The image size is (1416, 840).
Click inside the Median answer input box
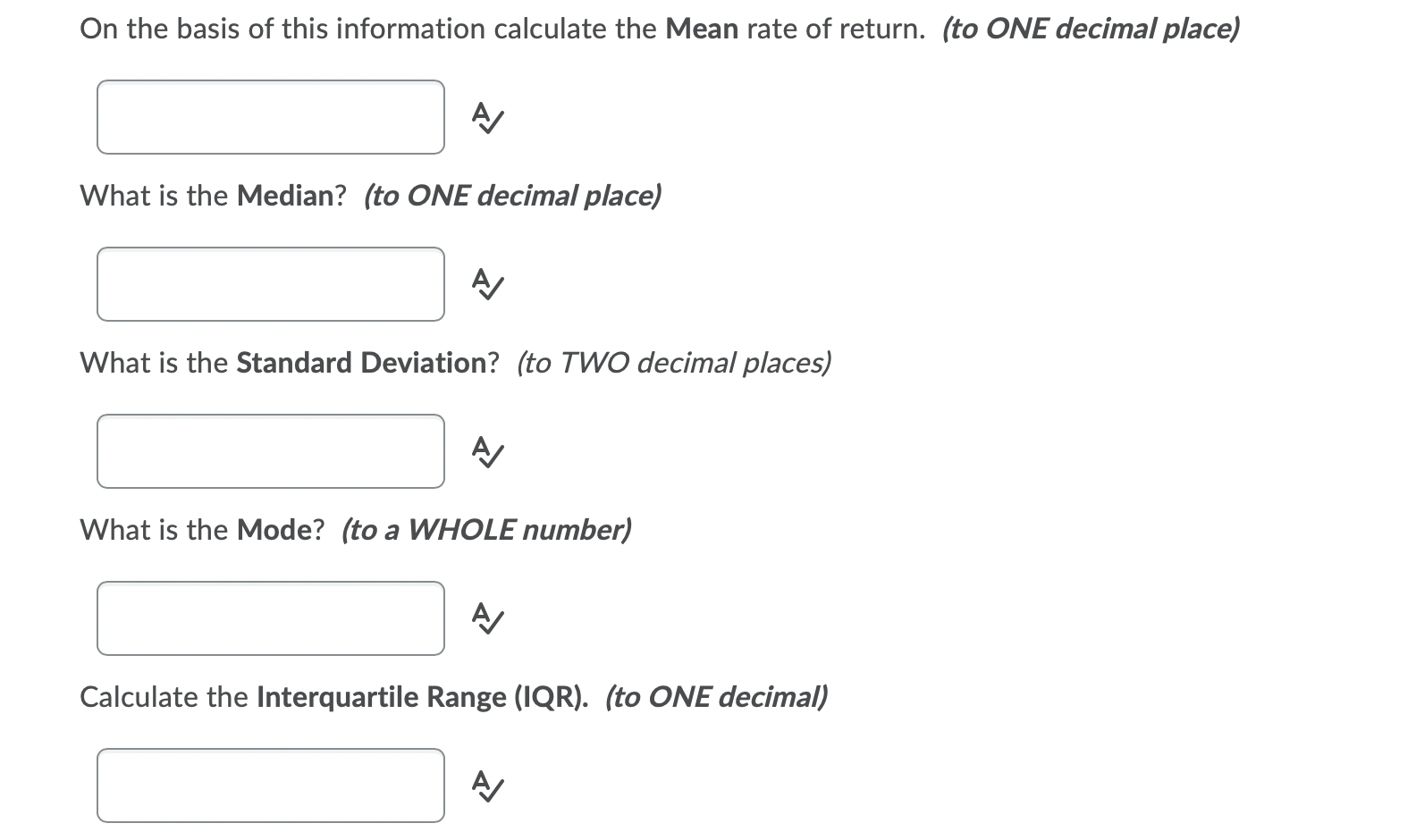[x=270, y=284]
